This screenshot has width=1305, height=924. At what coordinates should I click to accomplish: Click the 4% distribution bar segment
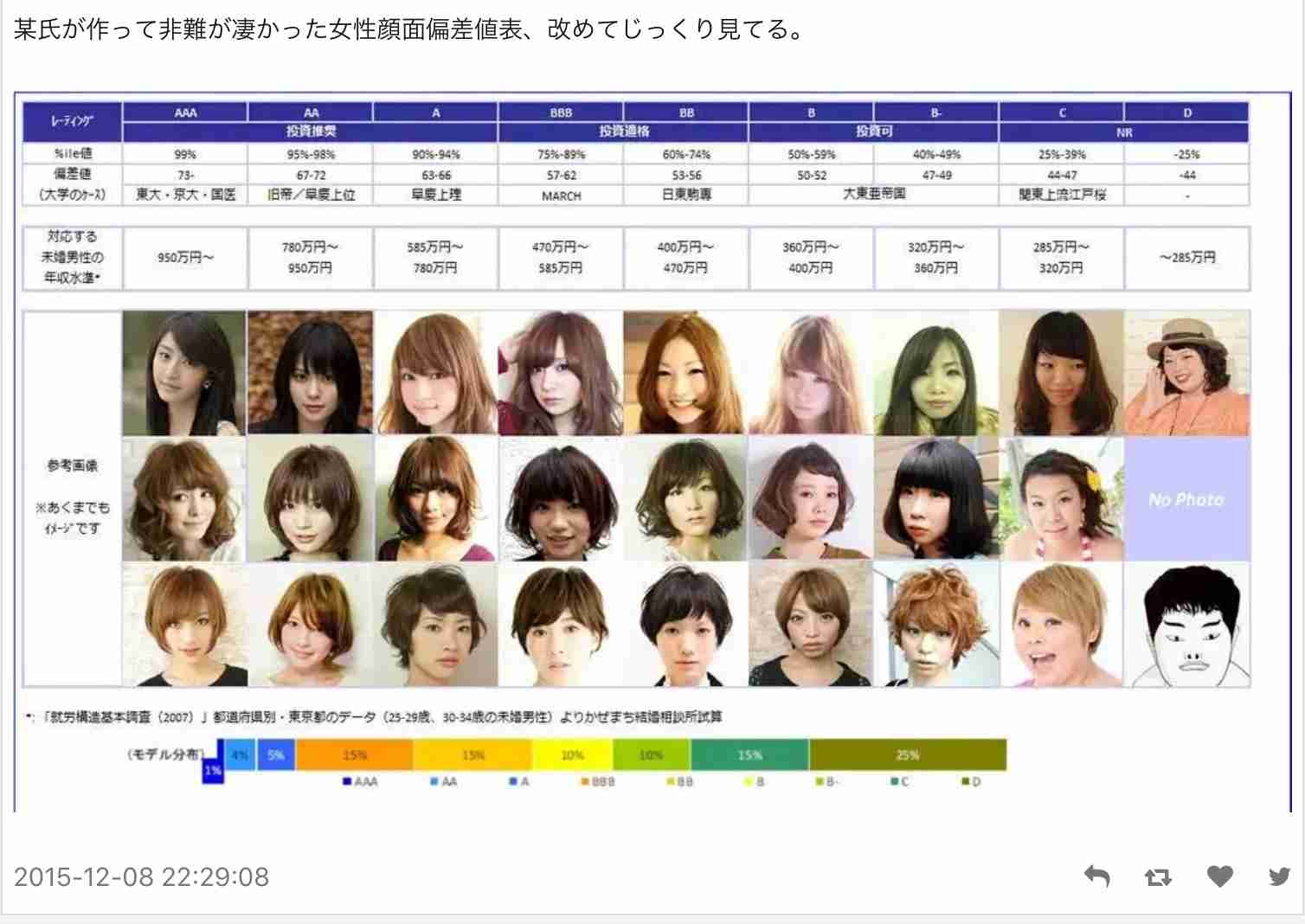coord(241,754)
